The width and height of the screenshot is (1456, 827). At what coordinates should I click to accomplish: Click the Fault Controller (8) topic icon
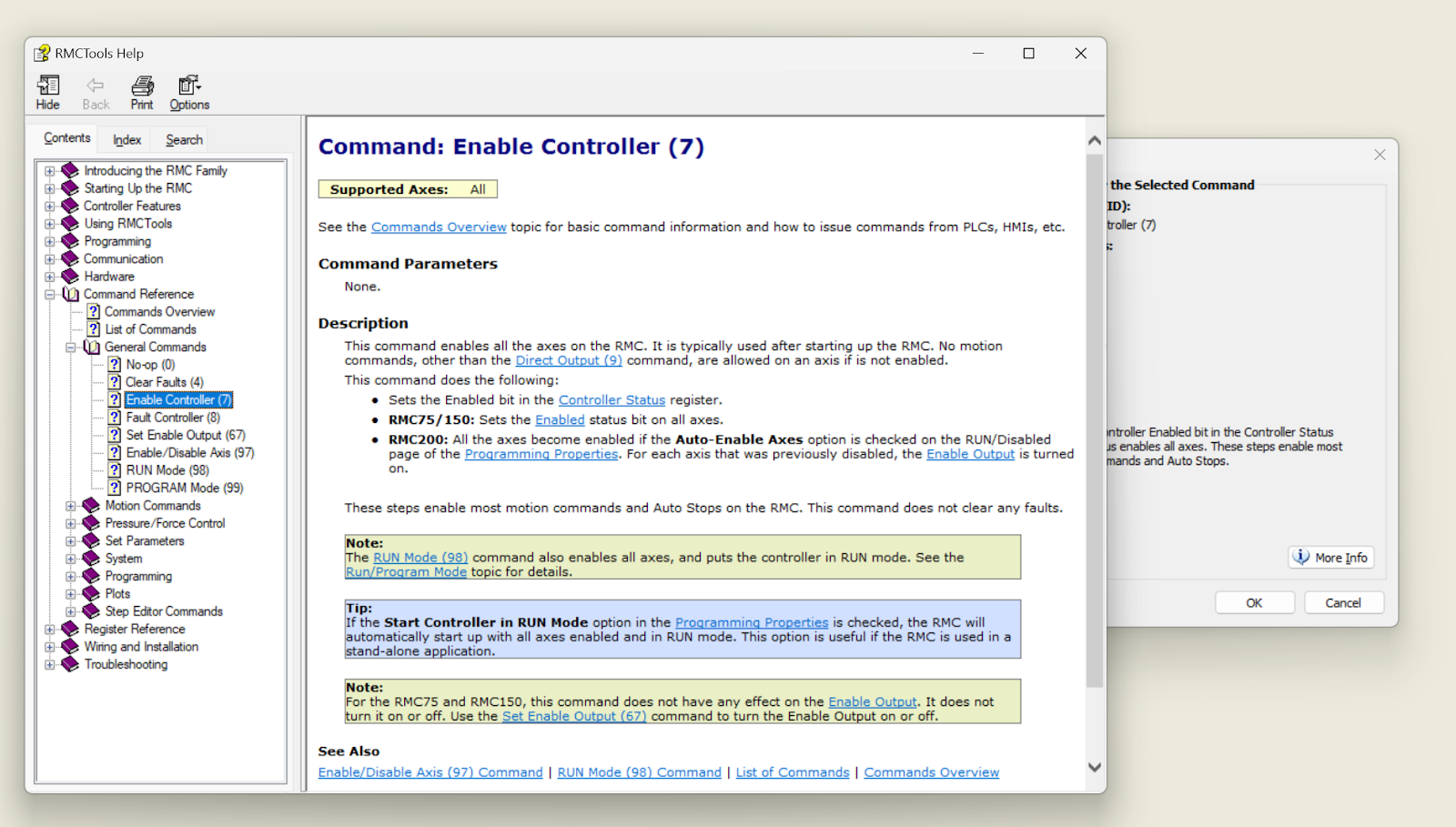click(x=115, y=418)
